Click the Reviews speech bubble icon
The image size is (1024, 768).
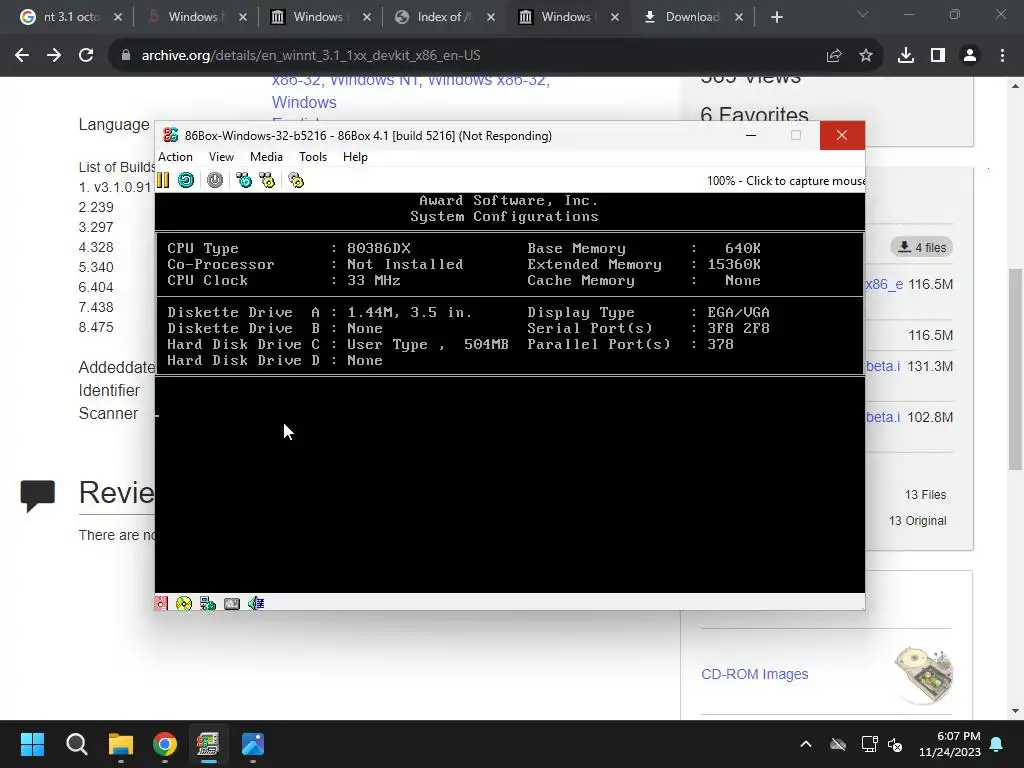click(37, 496)
